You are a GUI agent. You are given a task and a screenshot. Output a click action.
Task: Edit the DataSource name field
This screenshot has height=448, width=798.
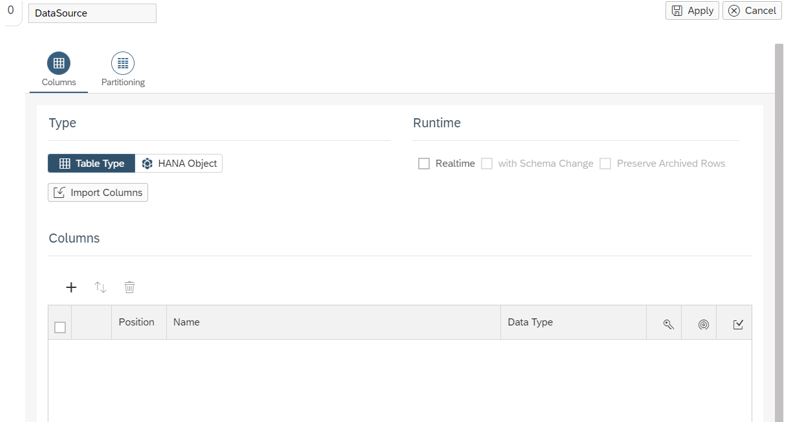[92, 13]
